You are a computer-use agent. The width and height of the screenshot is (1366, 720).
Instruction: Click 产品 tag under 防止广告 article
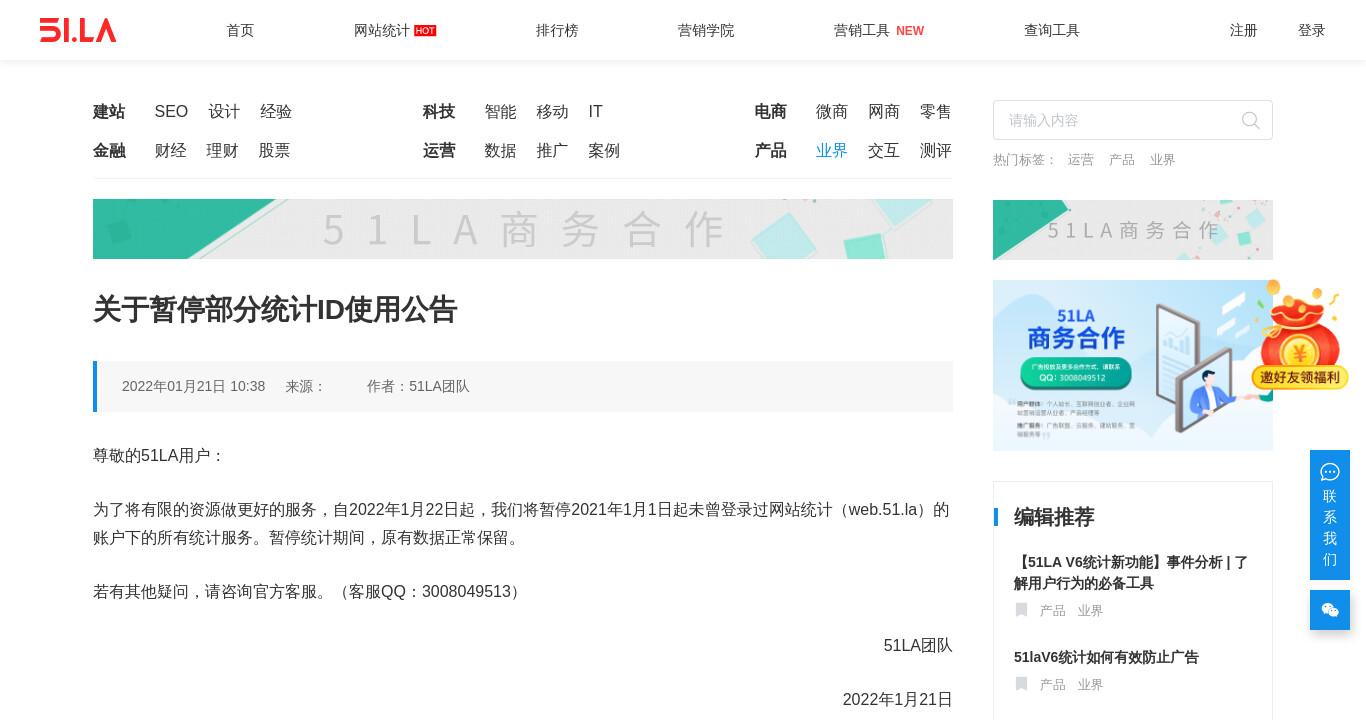[x=1053, y=685]
